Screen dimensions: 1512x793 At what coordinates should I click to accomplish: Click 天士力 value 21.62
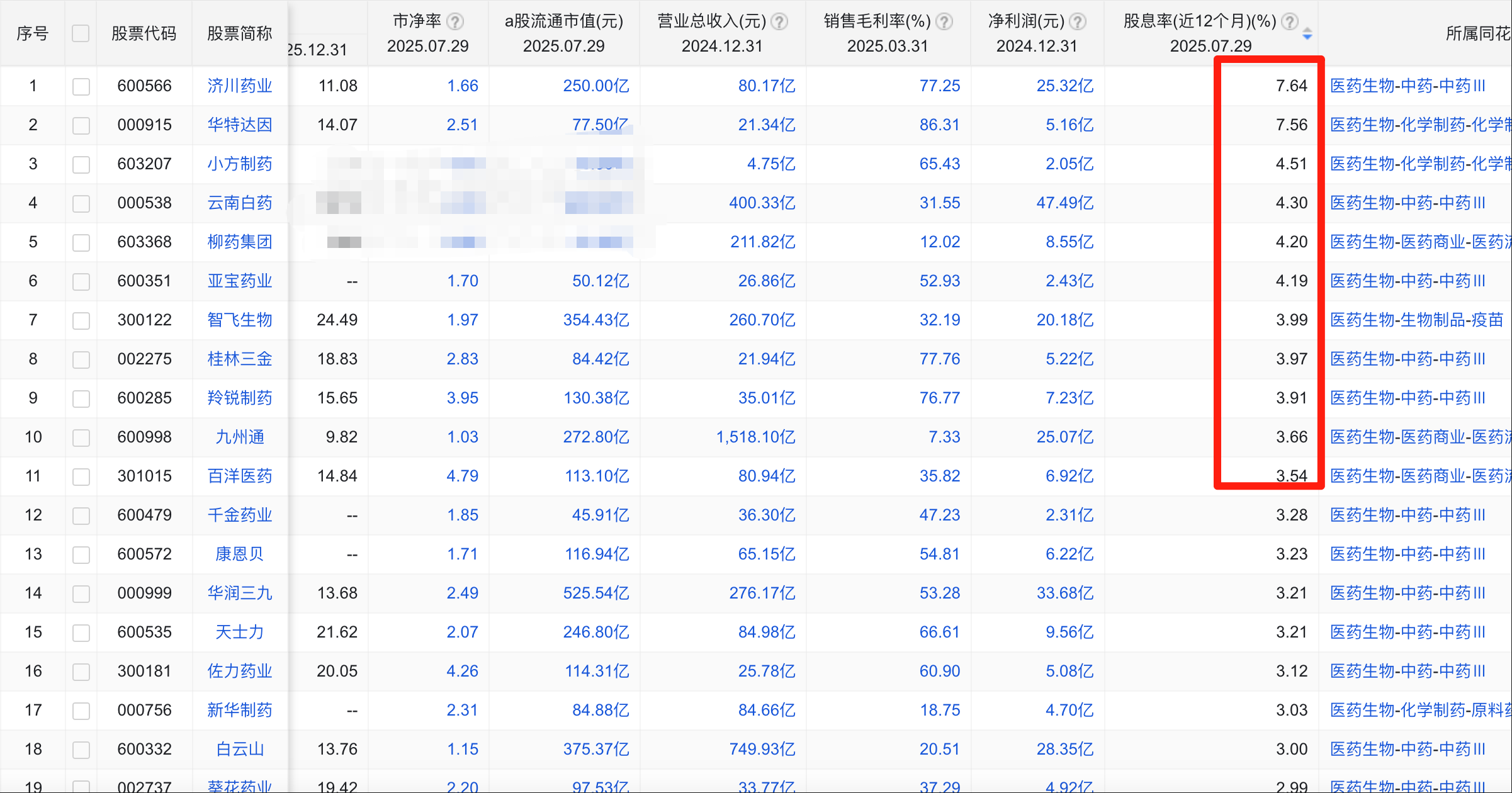click(337, 632)
